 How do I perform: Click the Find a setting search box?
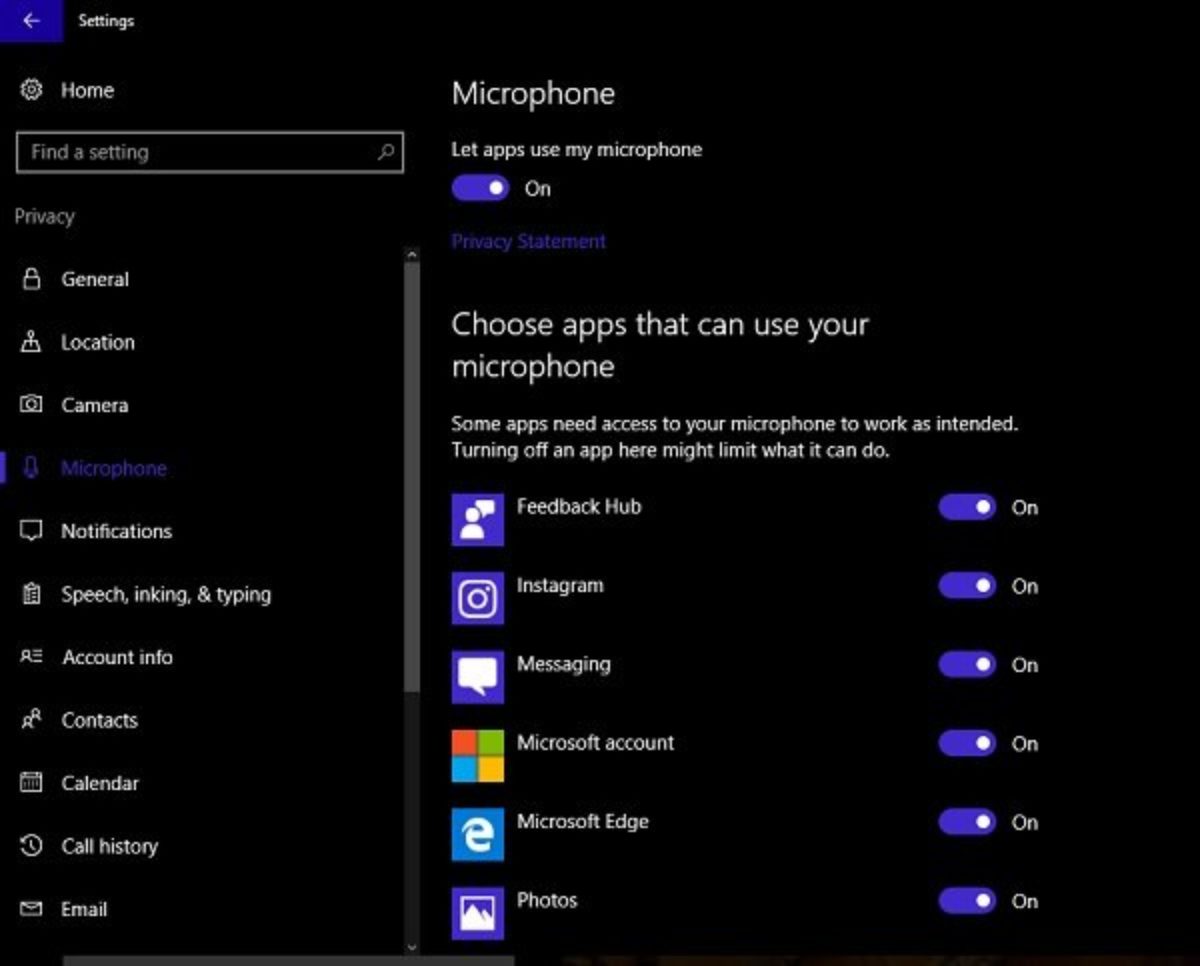(x=210, y=153)
